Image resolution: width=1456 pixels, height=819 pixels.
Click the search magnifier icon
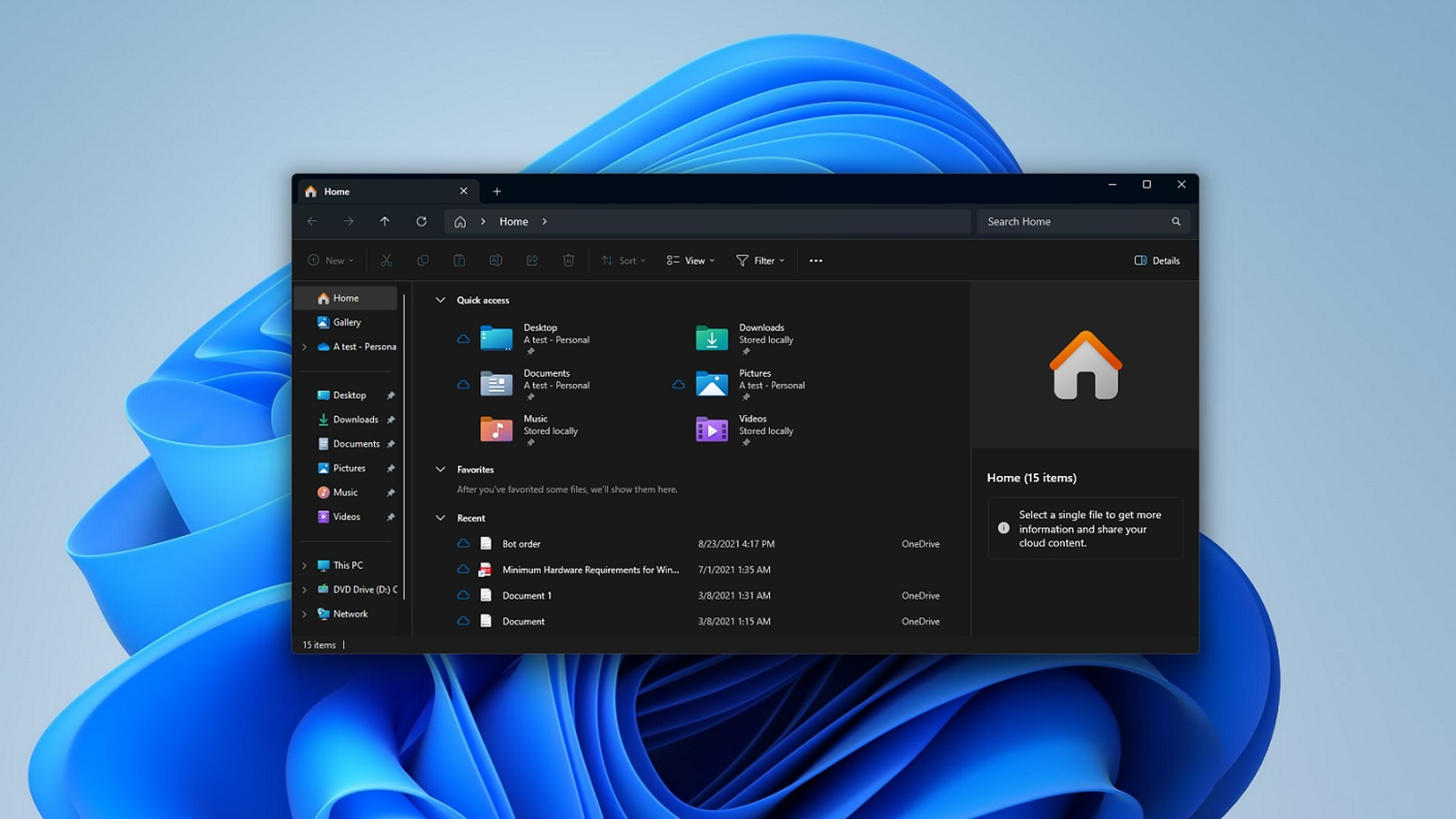tap(1176, 221)
